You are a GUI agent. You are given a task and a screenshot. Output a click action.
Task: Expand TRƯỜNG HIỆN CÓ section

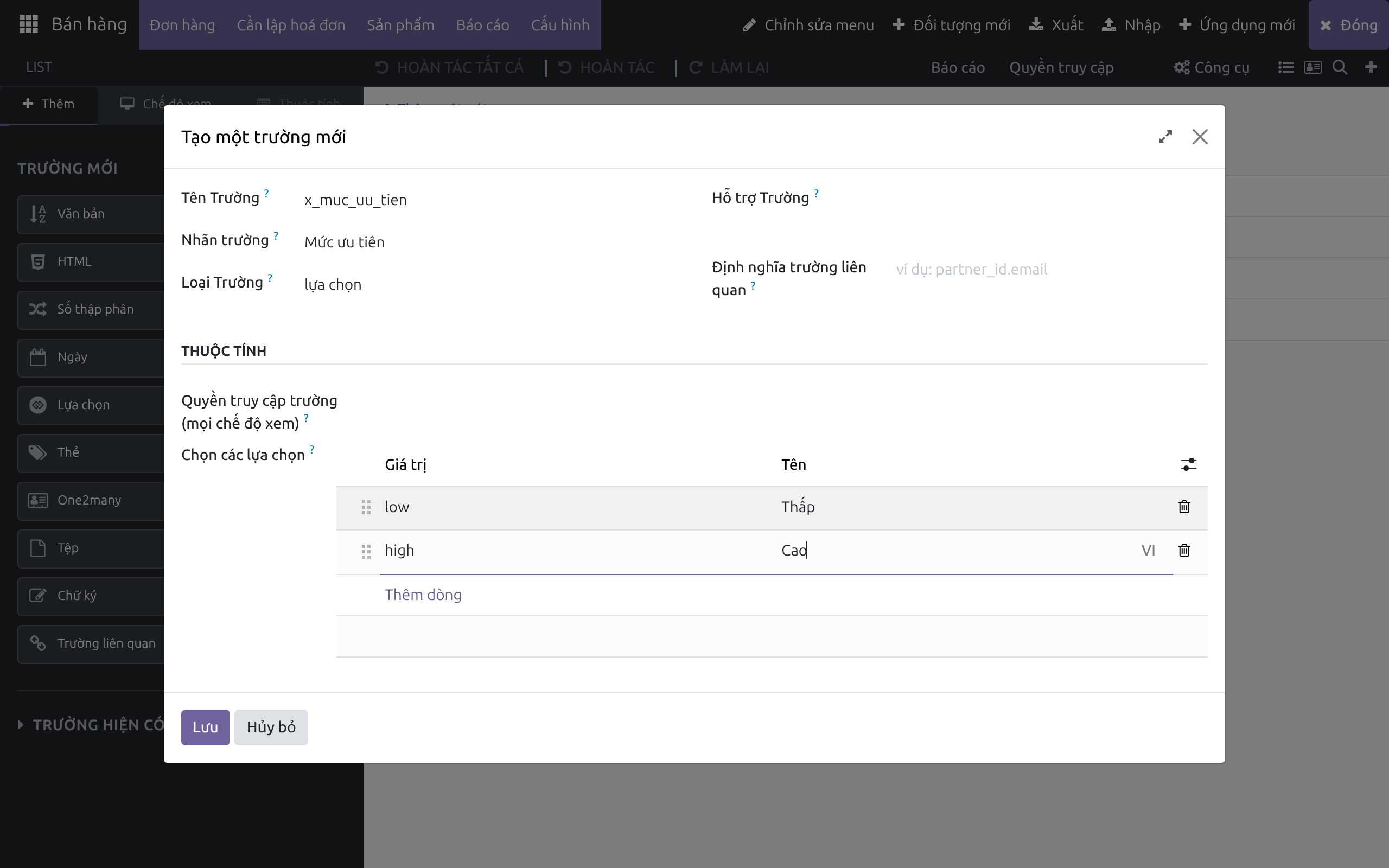pos(92,724)
